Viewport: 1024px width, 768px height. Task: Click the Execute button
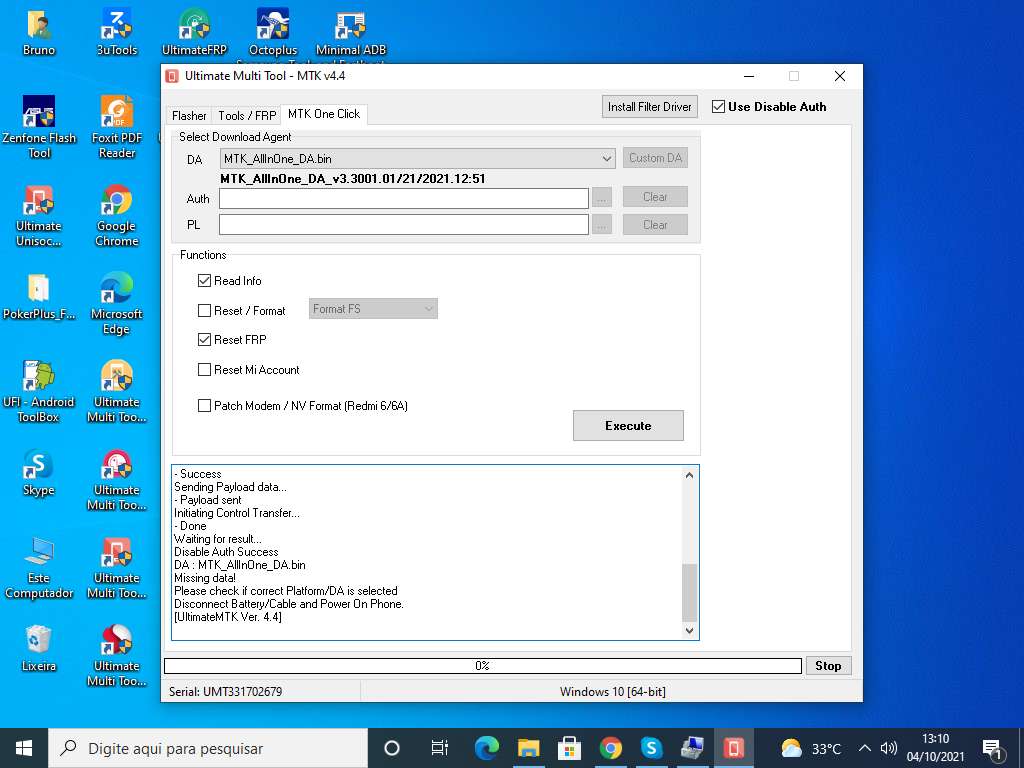628,426
